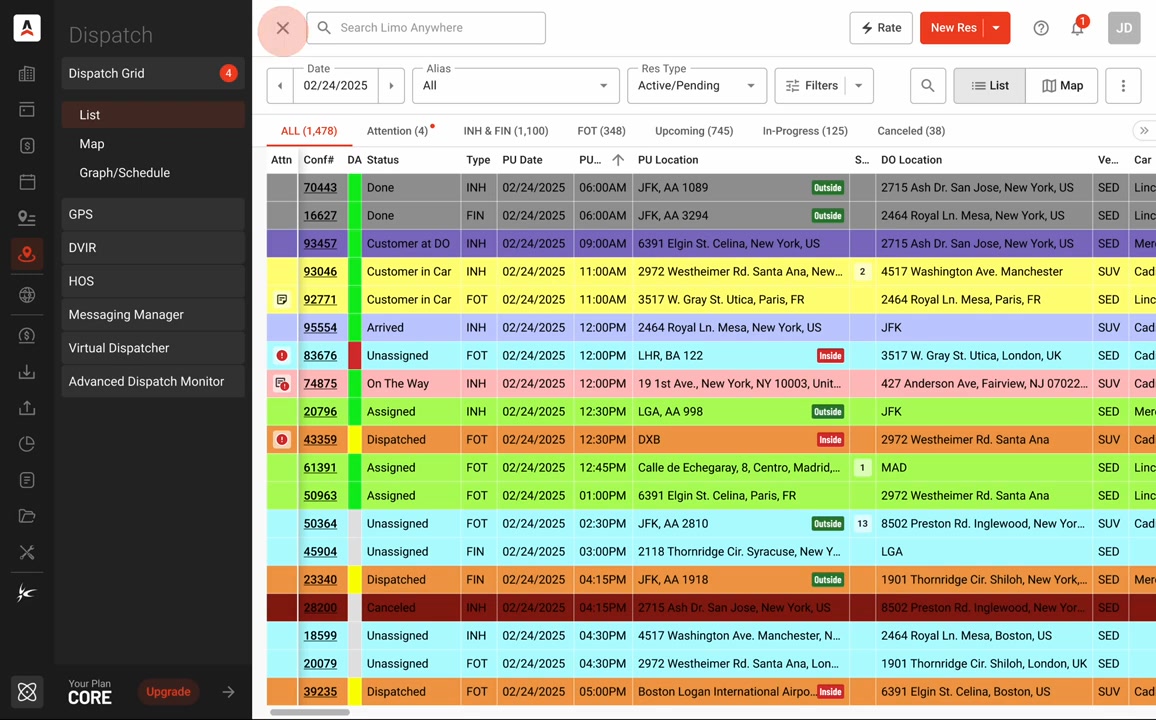Click the Filters button
The image size is (1156, 720).
point(811,85)
